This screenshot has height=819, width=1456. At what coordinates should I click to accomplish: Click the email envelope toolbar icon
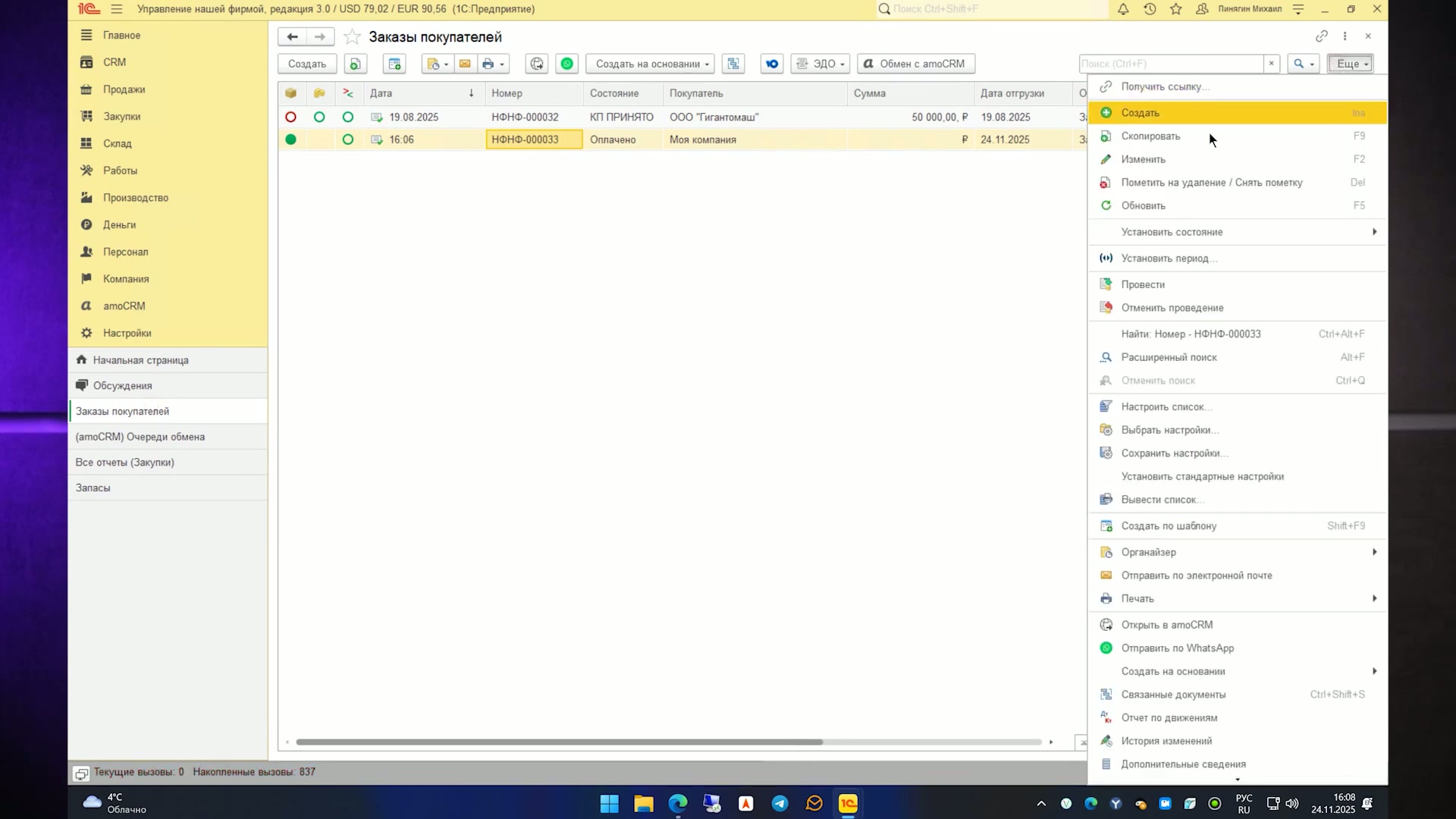click(465, 64)
